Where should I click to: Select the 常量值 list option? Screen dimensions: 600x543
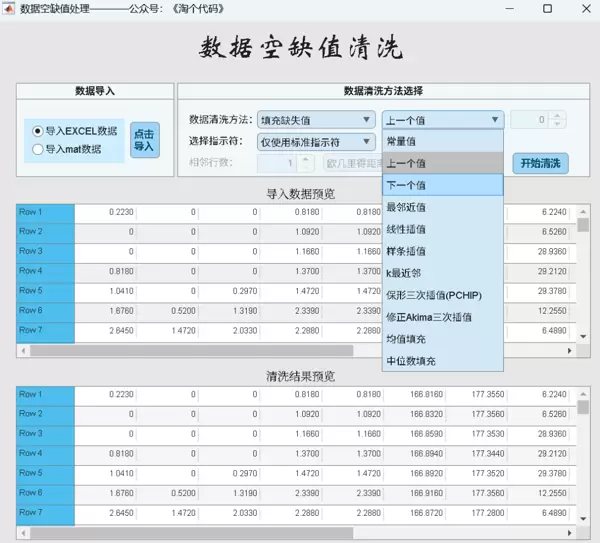point(442,141)
